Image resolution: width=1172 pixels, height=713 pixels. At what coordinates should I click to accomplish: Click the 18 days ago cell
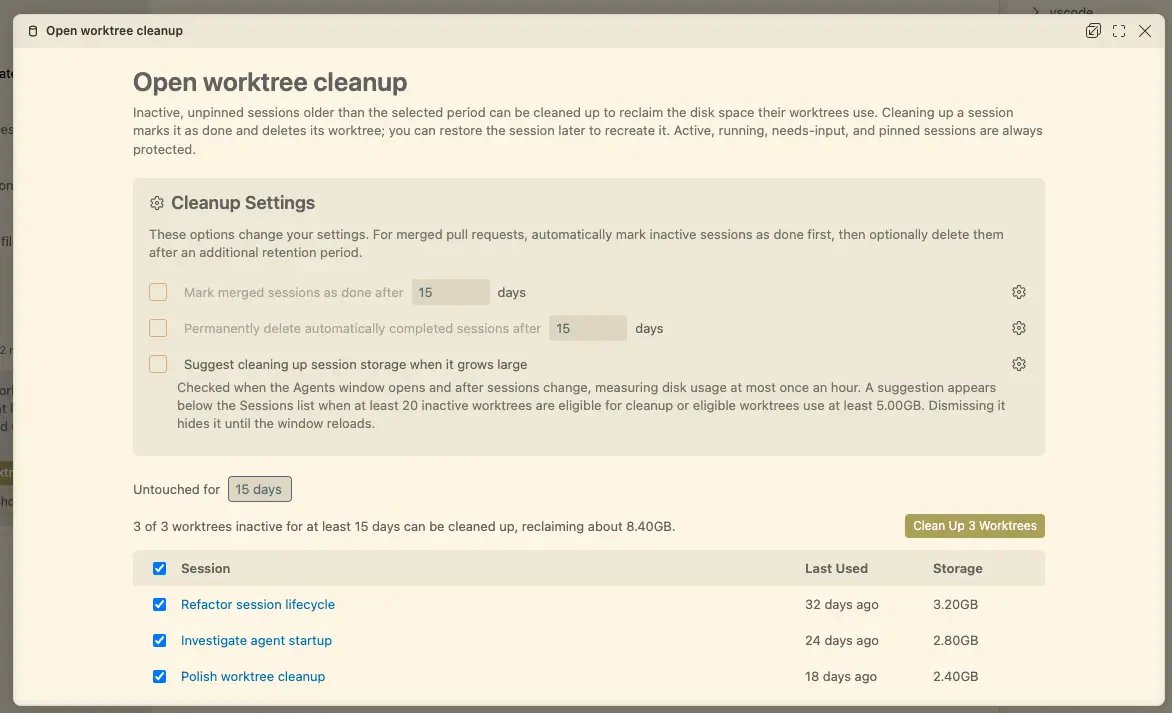[841, 676]
